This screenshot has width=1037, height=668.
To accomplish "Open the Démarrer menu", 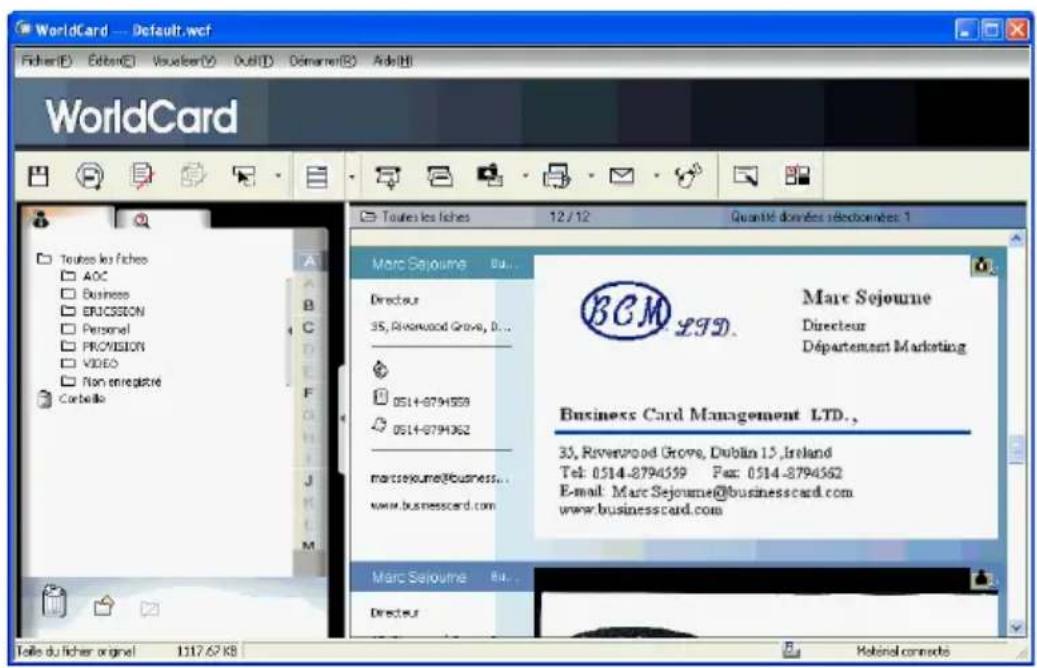I will pyautogui.click(x=322, y=61).
